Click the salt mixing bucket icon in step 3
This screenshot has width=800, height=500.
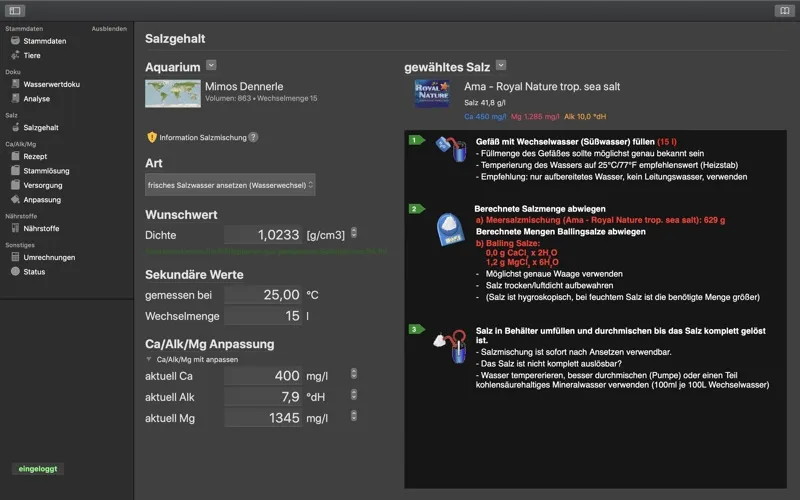(450, 346)
